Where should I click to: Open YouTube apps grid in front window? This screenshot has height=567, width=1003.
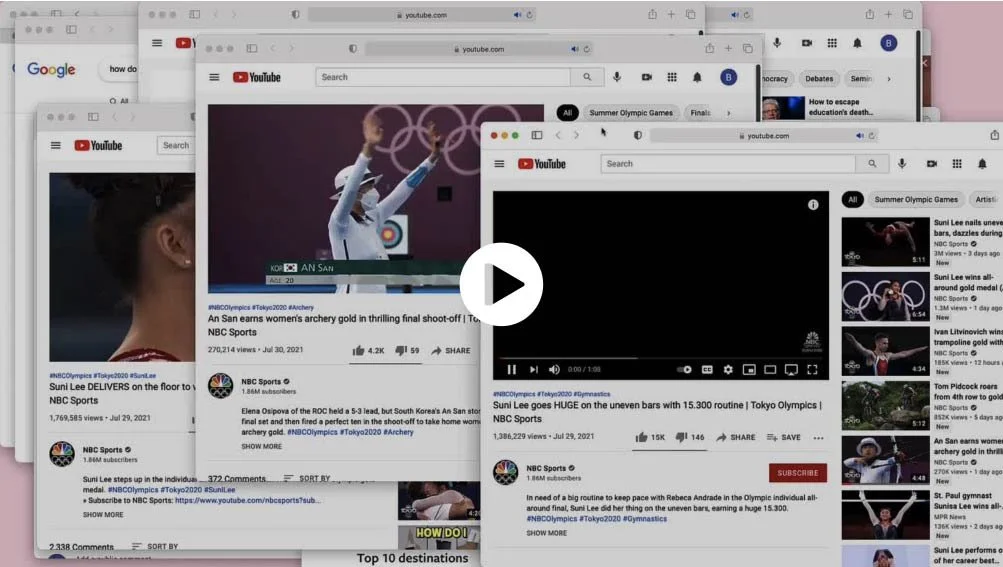[x=957, y=164]
